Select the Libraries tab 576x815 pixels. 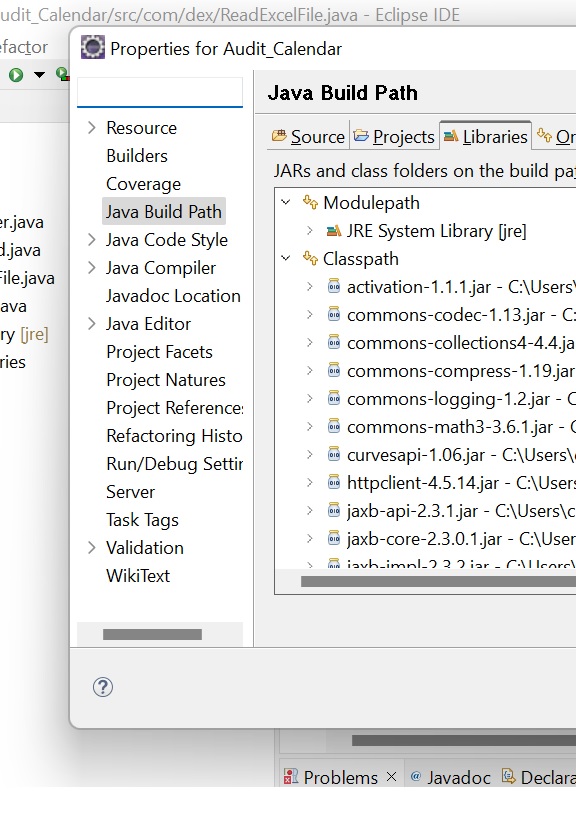pos(486,136)
